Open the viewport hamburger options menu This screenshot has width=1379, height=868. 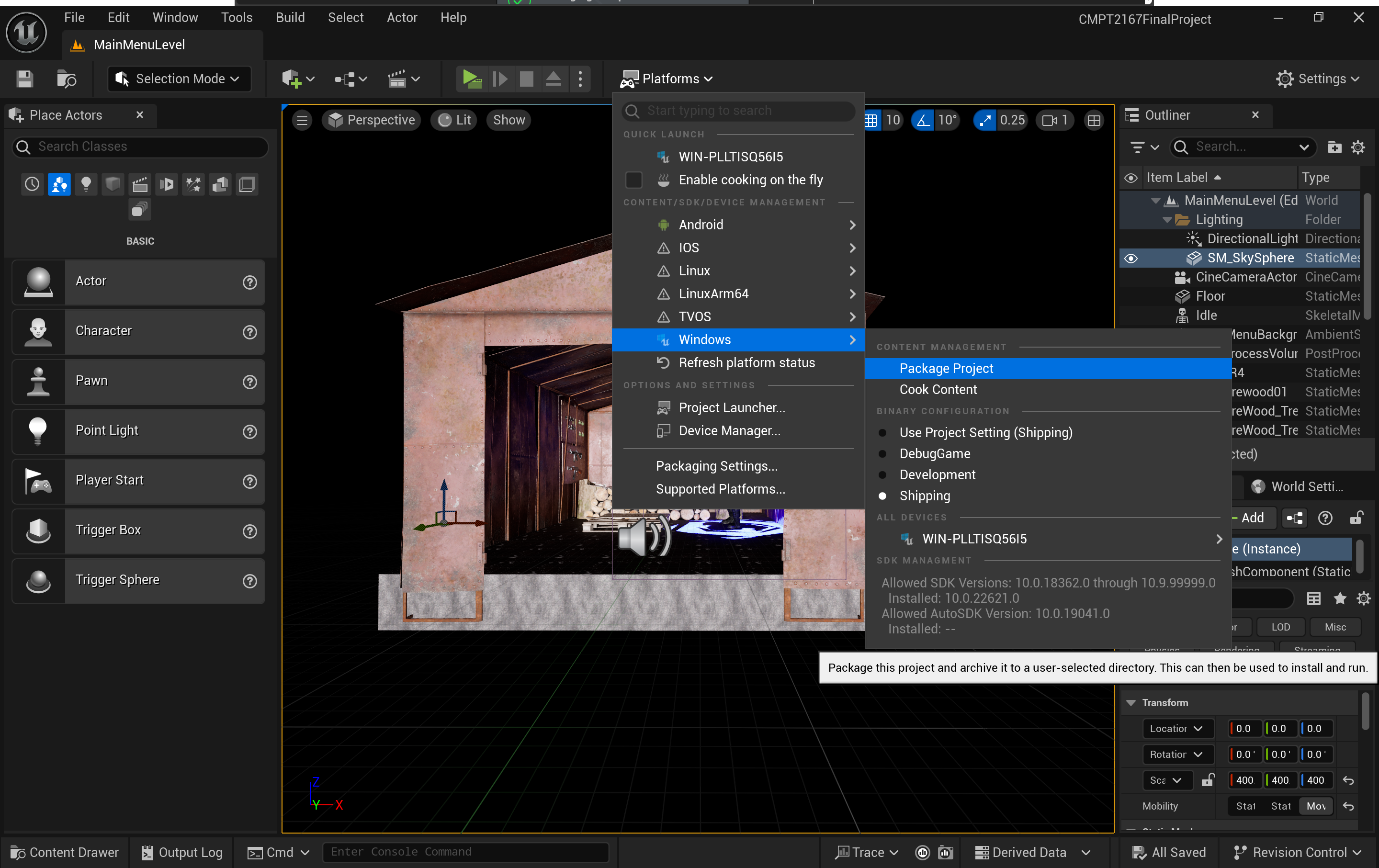[302, 120]
